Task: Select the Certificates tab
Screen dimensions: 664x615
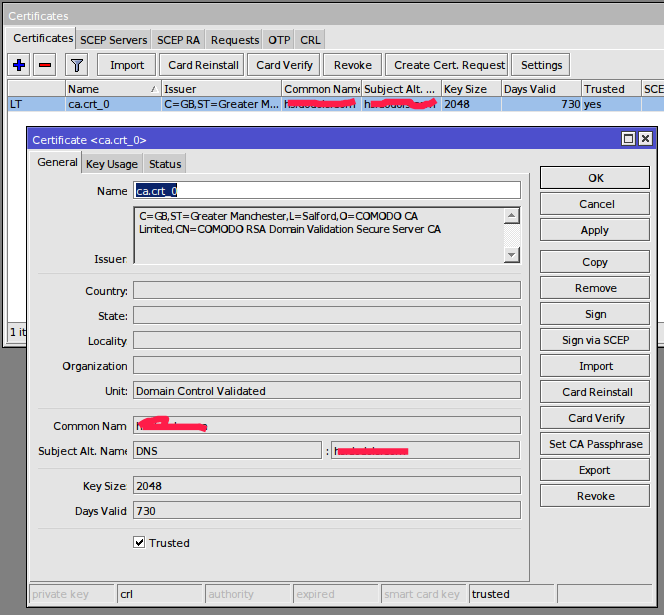Action: tap(43, 38)
